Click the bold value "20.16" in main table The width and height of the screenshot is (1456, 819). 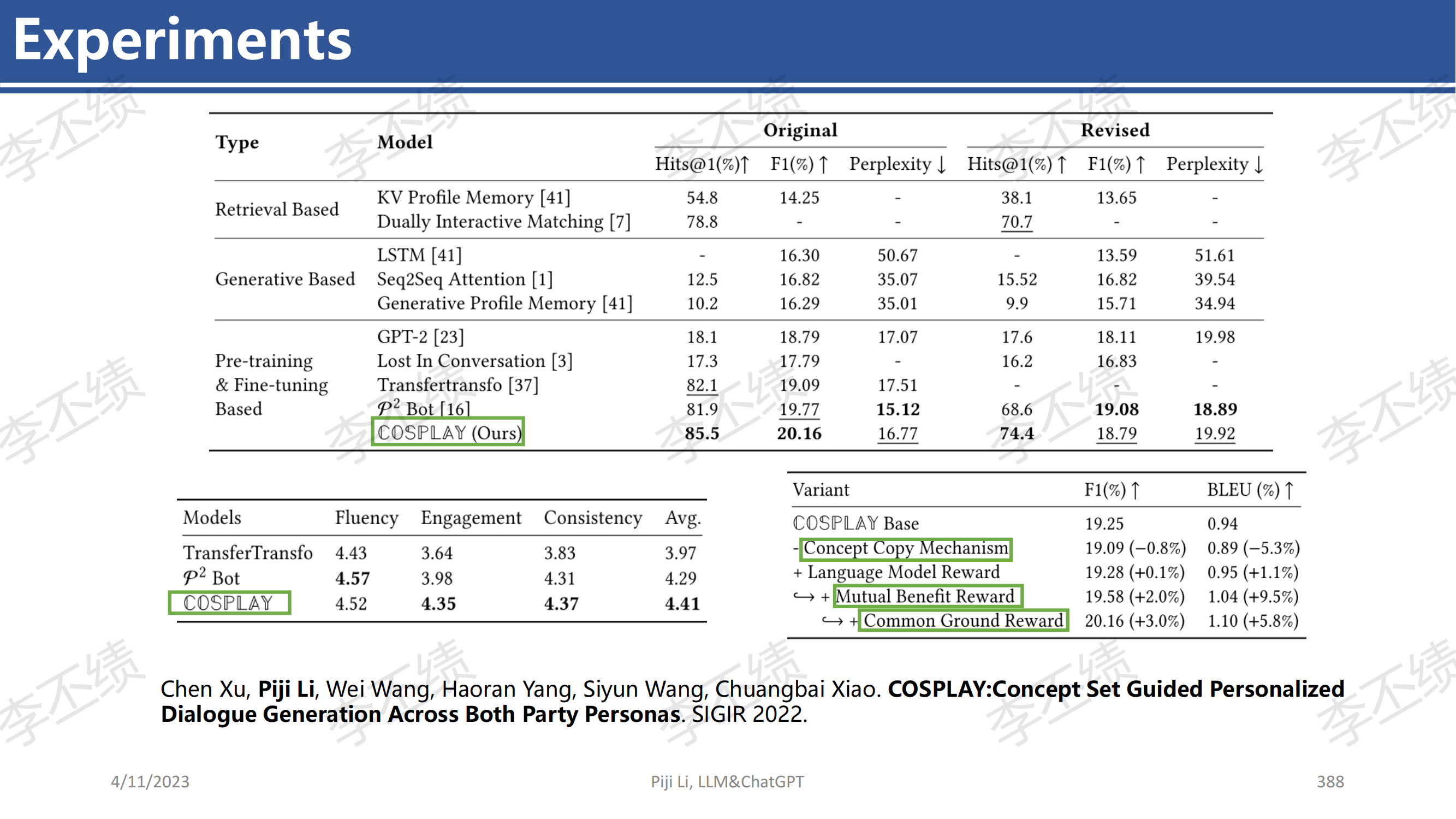tap(799, 434)
